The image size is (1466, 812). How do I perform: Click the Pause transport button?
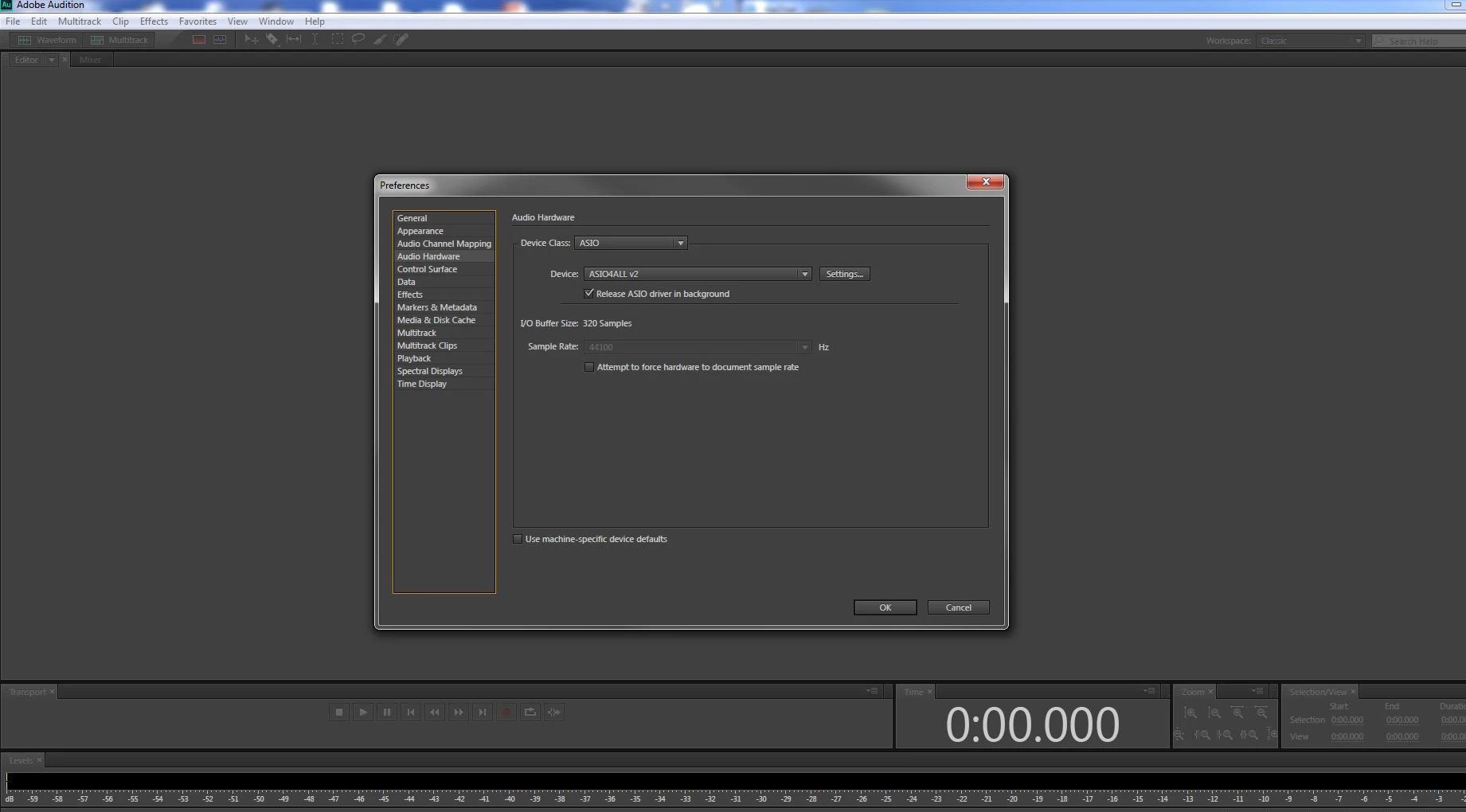tap(387, 712)
